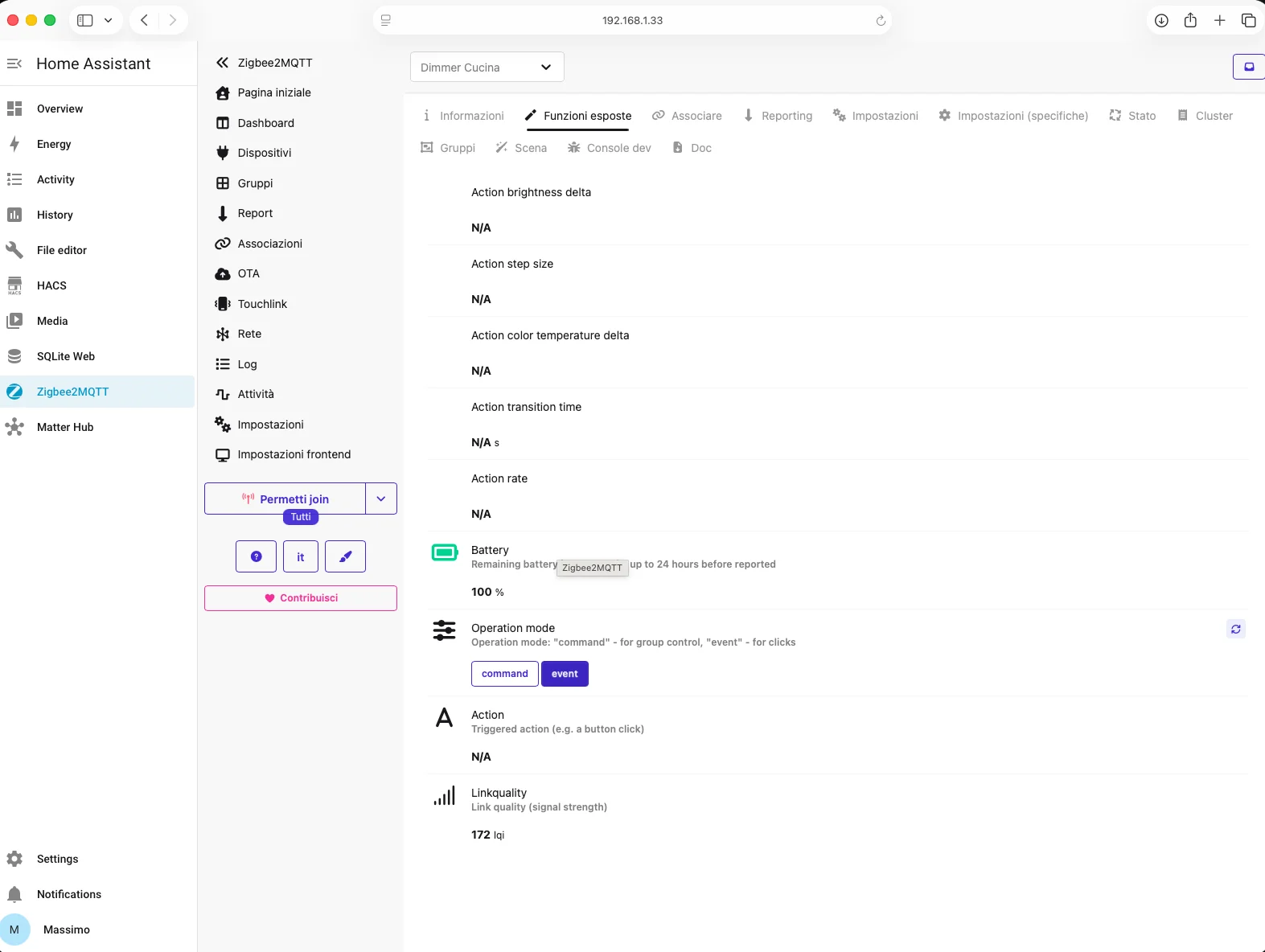Show Safari downloads
The width and height of the screenshot is (1265, 952).
[x=1161, y=20]
